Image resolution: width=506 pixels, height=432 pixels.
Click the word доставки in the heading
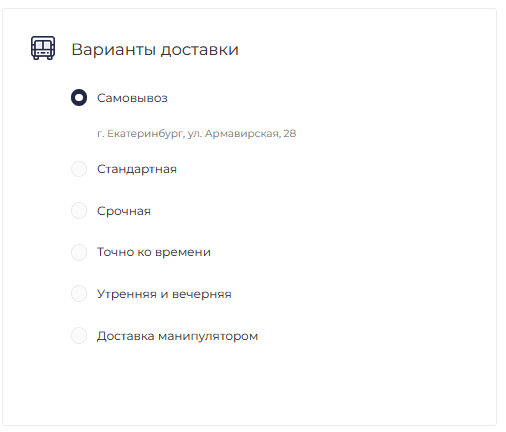click(200, 50)
